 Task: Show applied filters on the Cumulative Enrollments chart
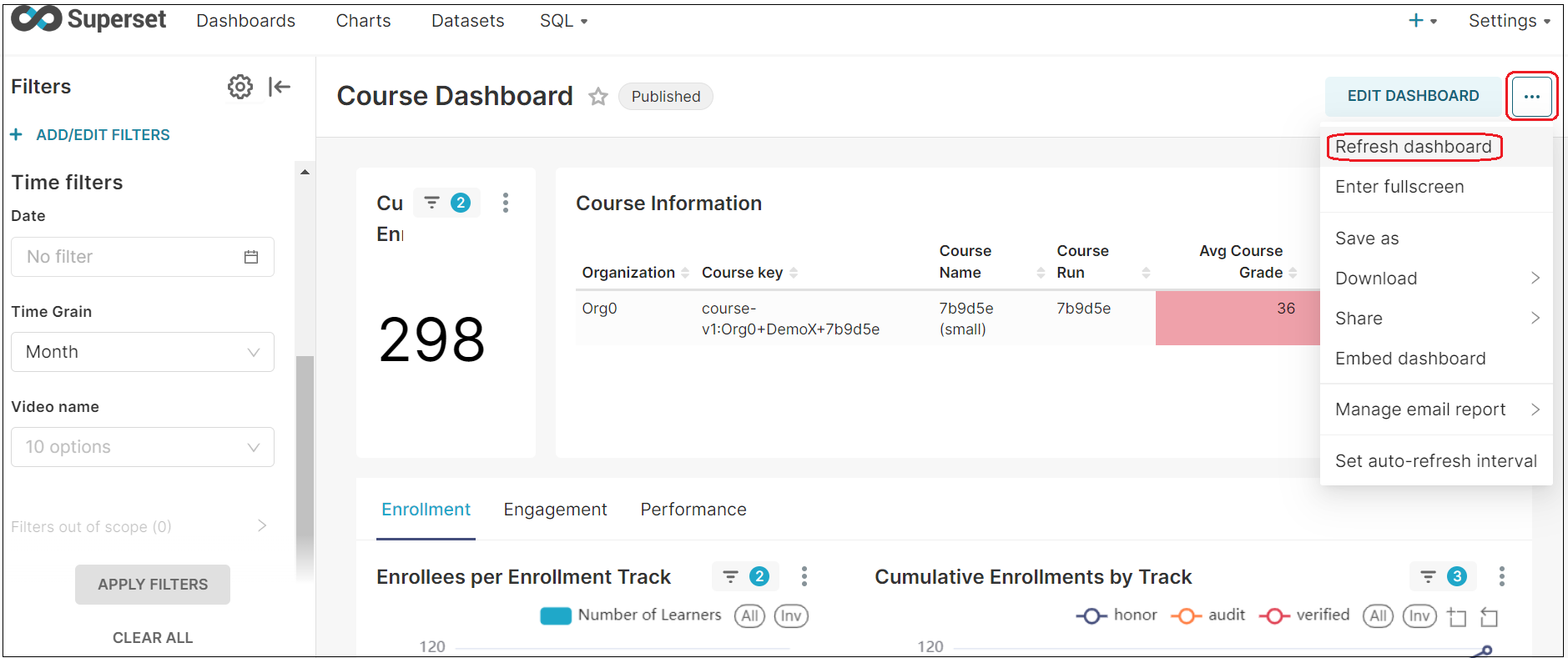pyautogui.click(x=1443, y=576)
